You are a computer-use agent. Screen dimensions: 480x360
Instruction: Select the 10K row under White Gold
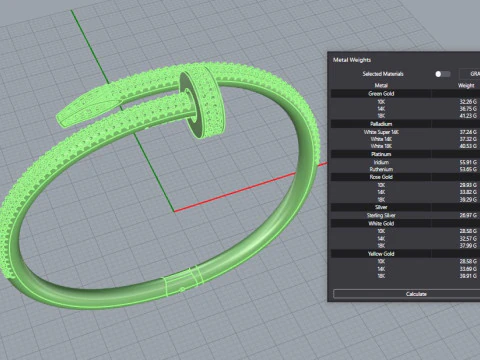[405, 231]
